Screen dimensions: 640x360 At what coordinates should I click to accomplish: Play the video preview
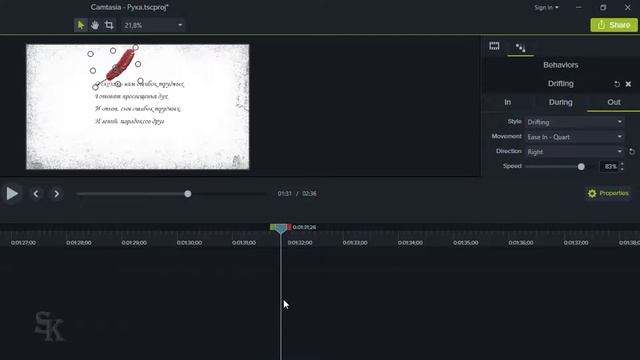pyautogui.click(x=12, y=193)
